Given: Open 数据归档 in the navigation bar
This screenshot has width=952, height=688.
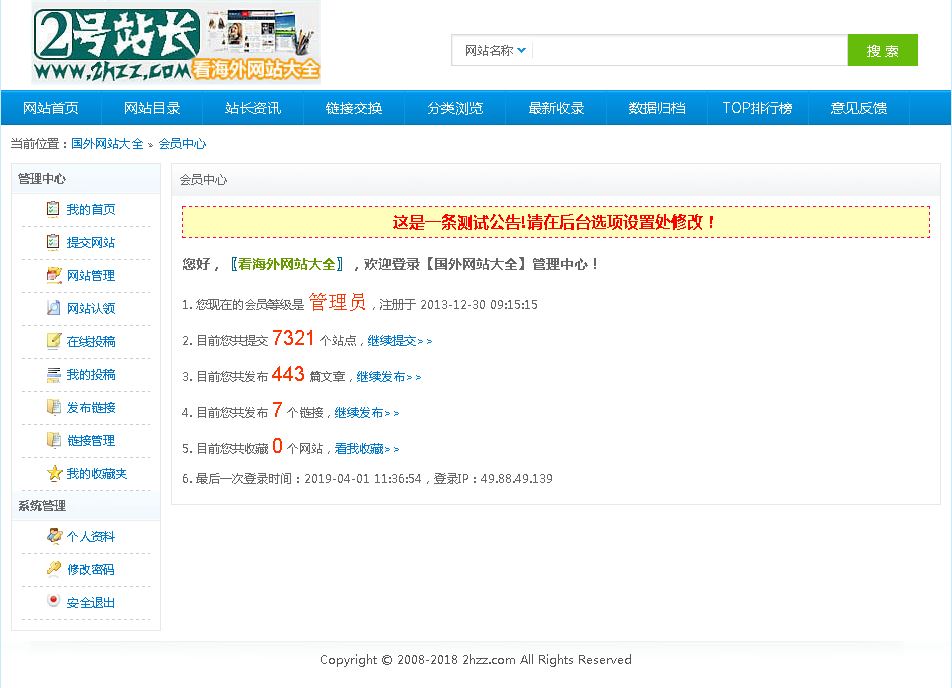Looking at the screenshot, I should 657,108.
